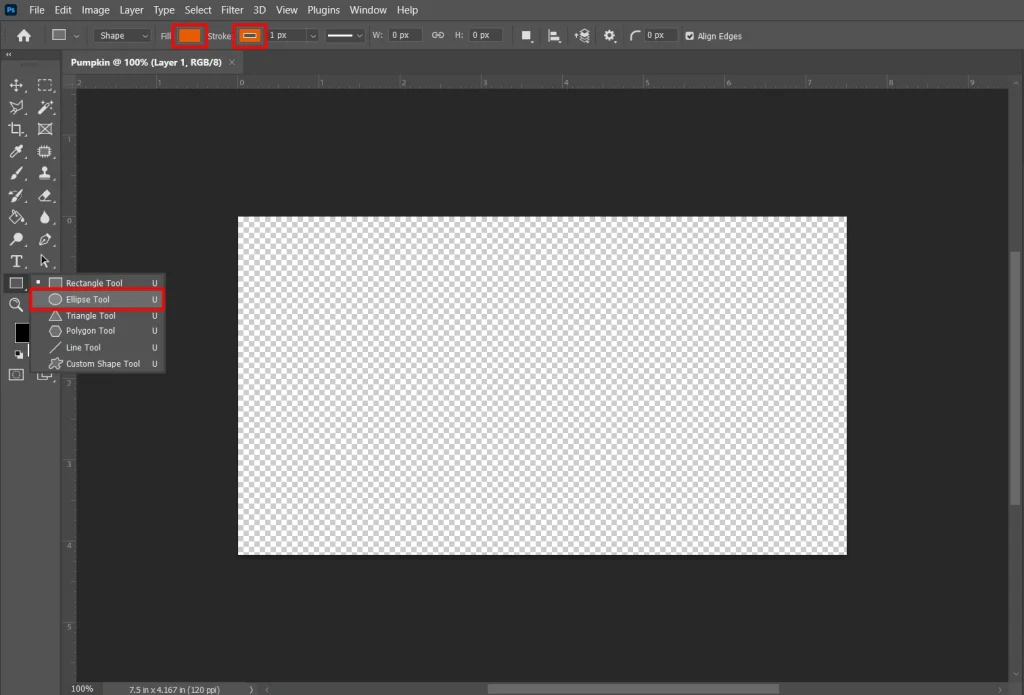Select the Eraser tool
The image size is (1024, 695).
click(44, 196)
